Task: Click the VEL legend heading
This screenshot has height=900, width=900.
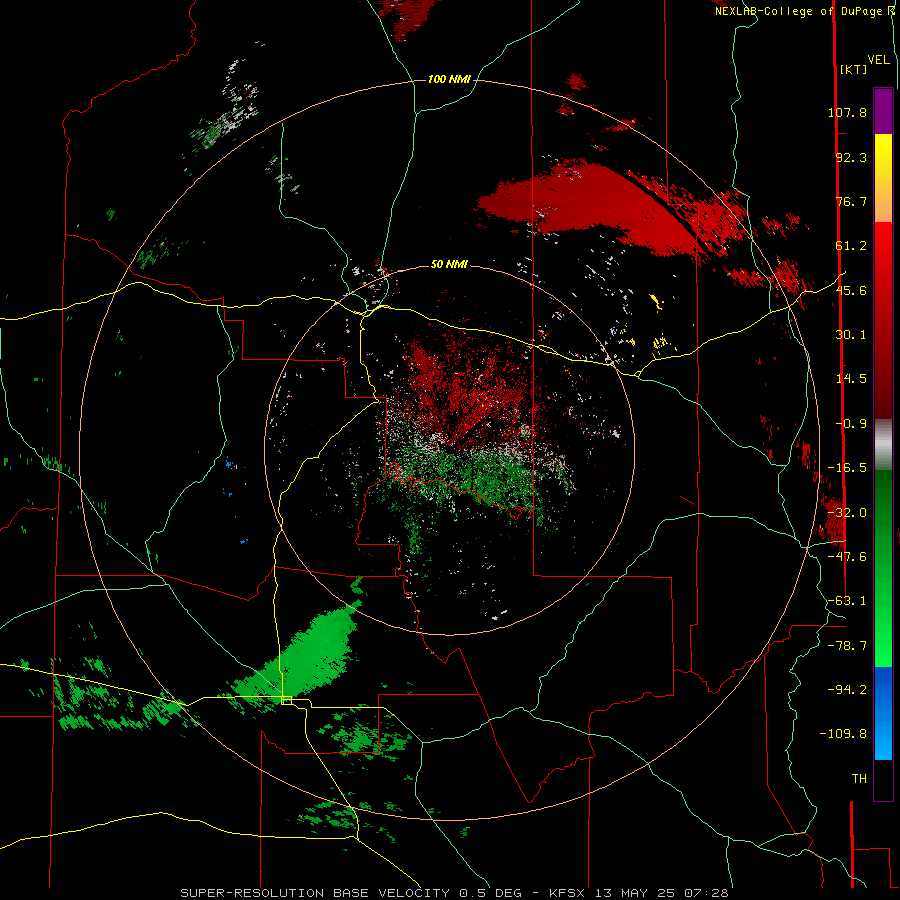Action: tap(878, 60)
